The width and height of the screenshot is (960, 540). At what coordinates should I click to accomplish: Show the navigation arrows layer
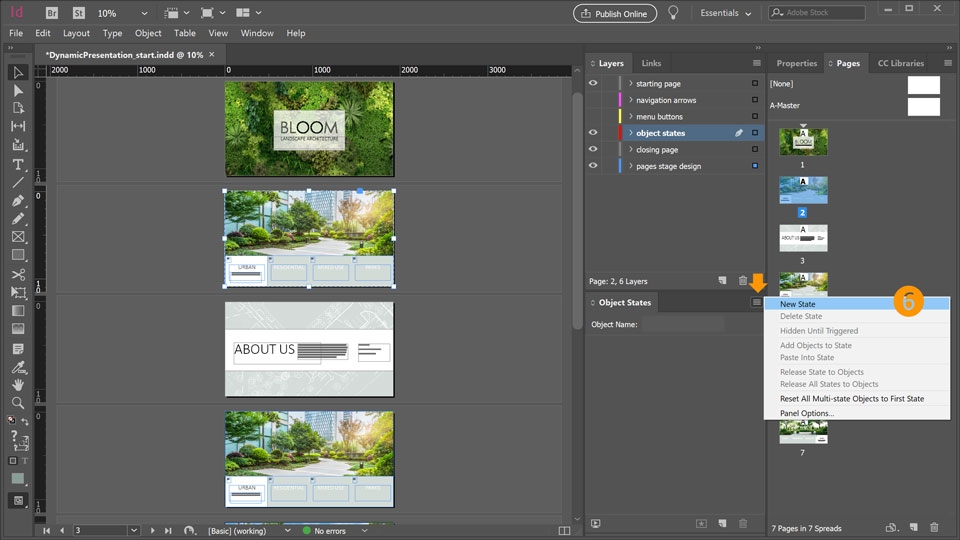(593, 100)
